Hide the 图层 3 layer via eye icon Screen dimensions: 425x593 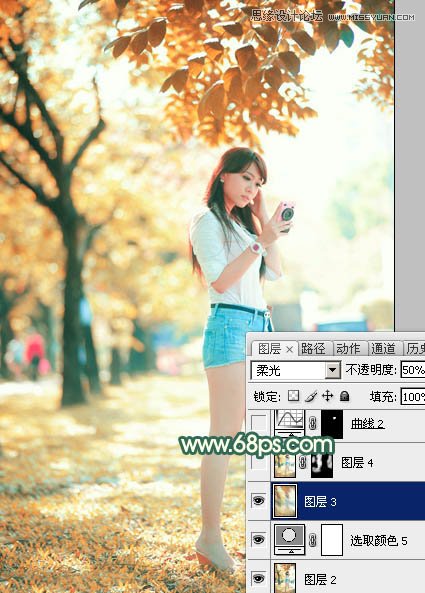tap(259, 501)
